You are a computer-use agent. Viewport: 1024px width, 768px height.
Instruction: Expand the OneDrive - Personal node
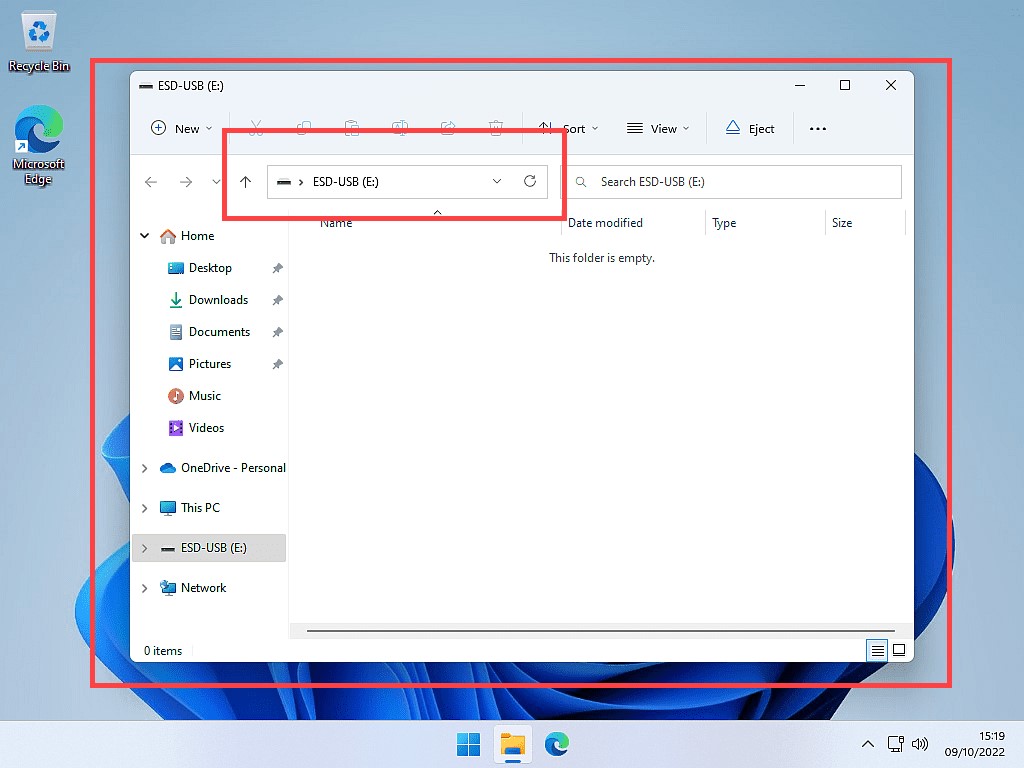[x=145, y=468]
